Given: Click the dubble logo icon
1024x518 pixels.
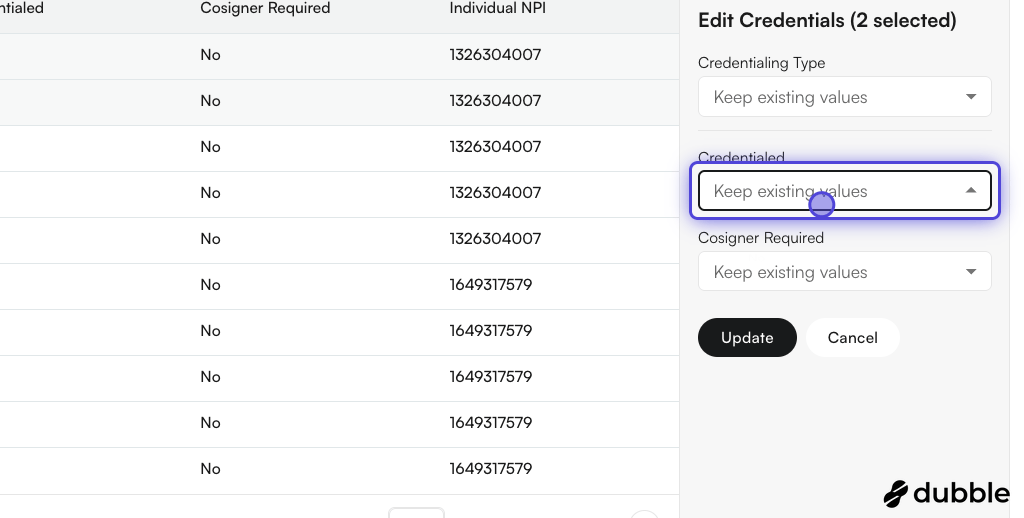Looking at the screenshot, I should (896, 494).
